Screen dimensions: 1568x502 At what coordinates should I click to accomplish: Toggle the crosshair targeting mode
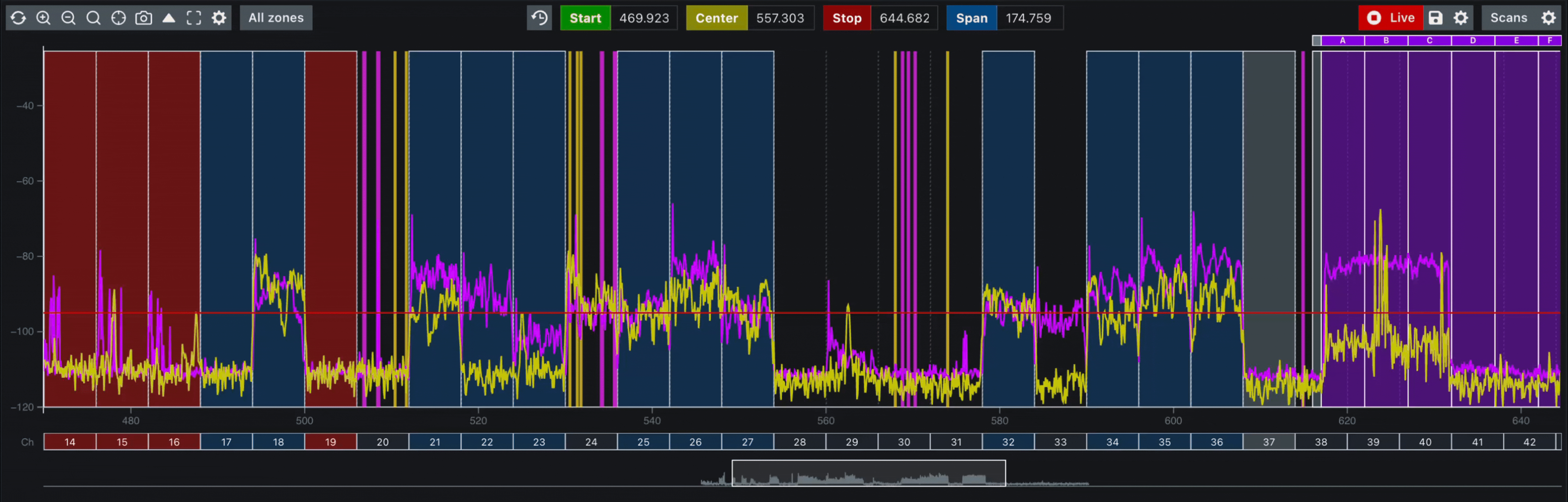click(118, 18)
